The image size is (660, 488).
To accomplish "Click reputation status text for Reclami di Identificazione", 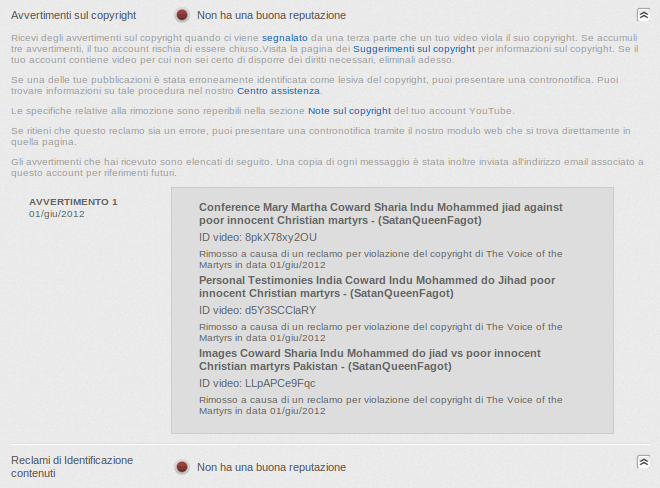I will (271, 467).
